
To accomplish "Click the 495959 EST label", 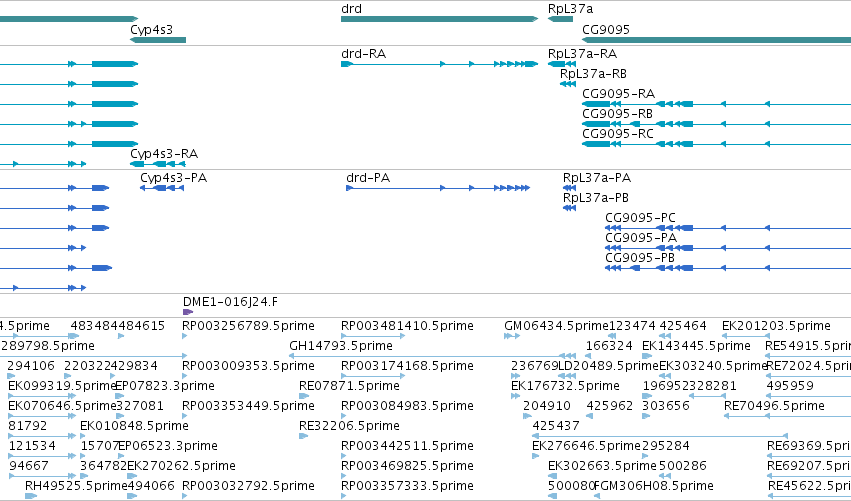I will click(x=790, y=386).
